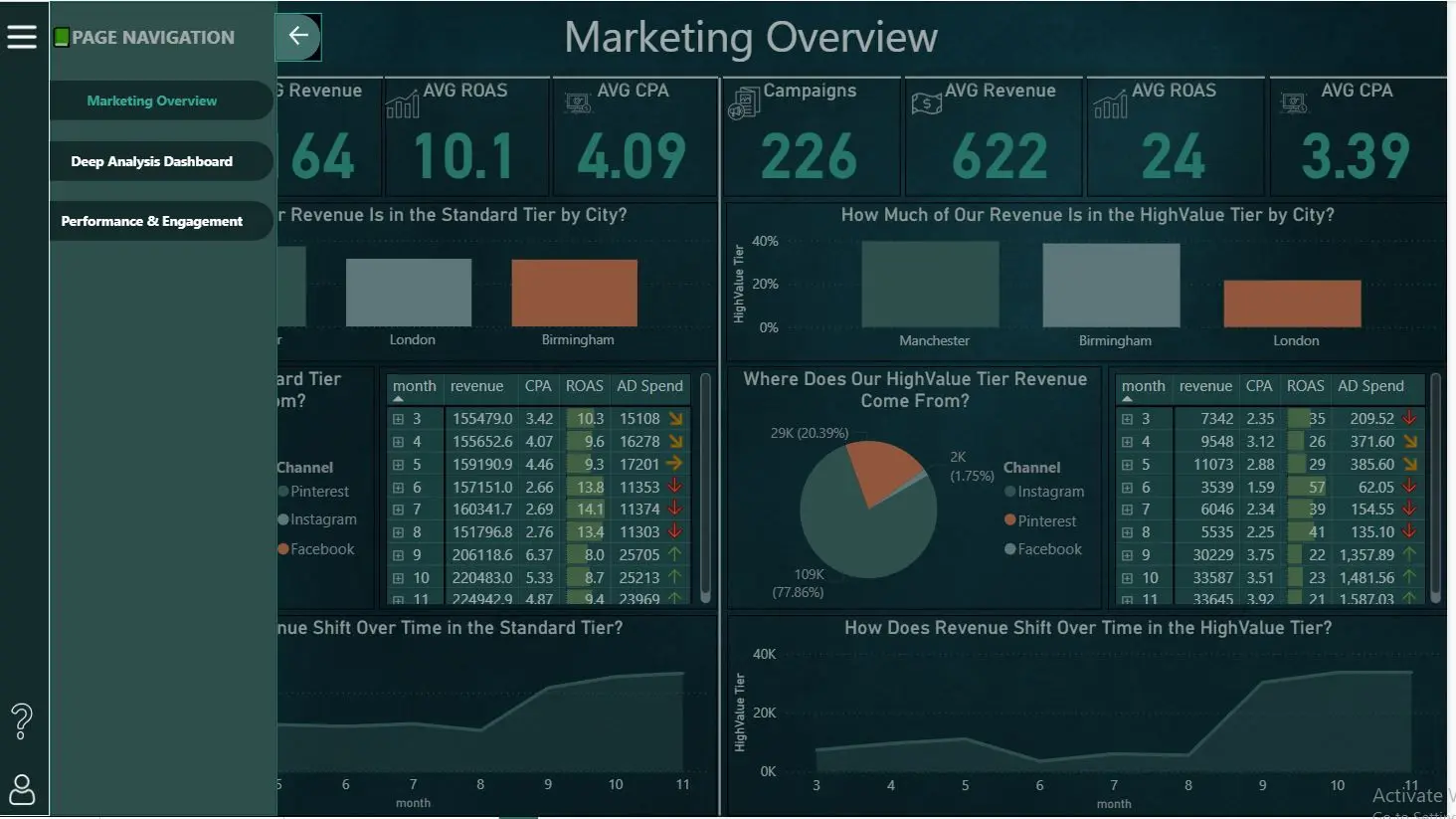
Task: Sort by month in the HighValue table
Action: tap(1143, 386)
